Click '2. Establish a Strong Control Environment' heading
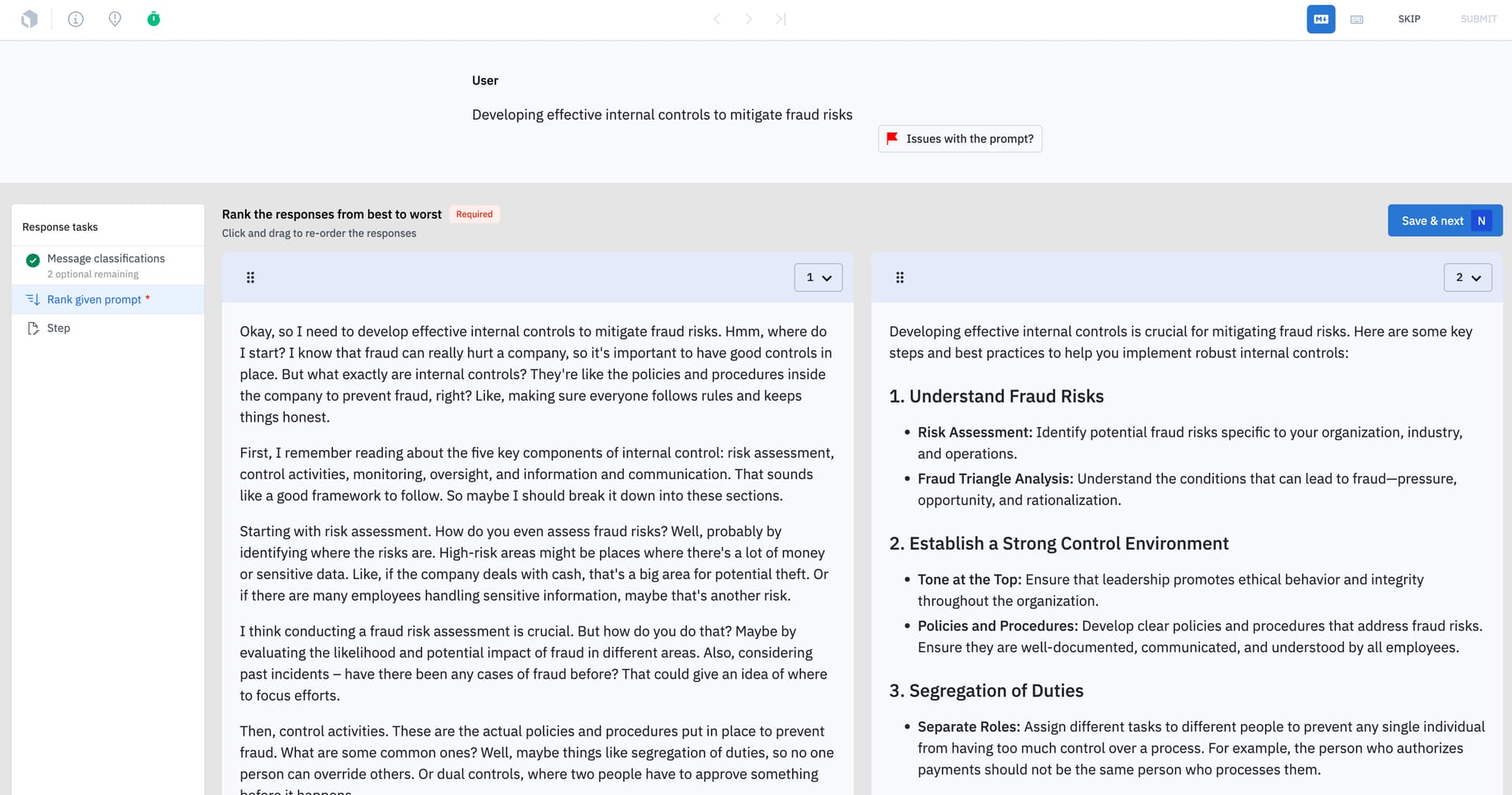1512x795 pixels. (1058, 544)
